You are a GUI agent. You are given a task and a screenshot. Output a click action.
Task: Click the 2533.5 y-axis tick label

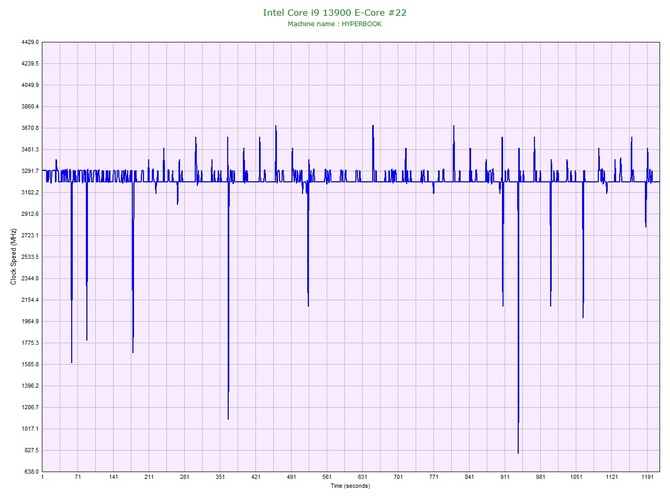(30, 257)
